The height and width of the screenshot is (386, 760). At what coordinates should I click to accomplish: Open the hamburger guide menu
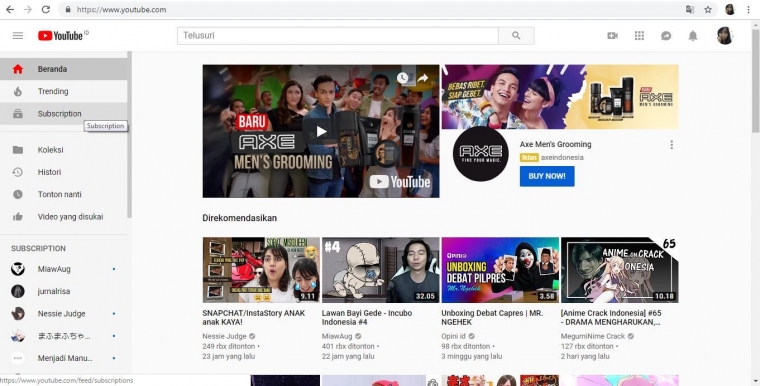(18, 35)
